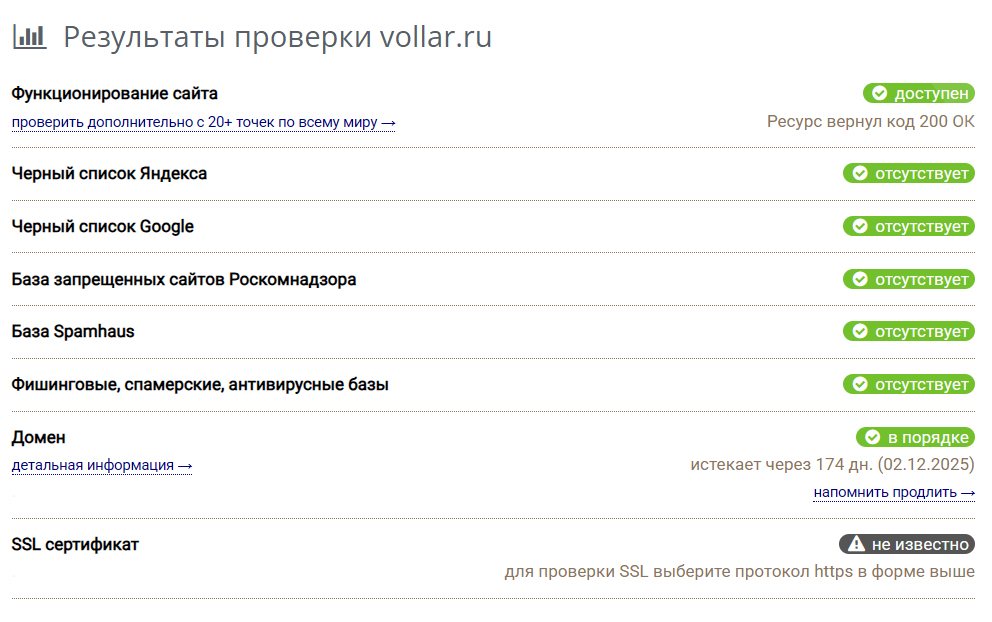Click the checkmark icon in the 'в порядке' badge
This screenshot has height=622, width=992.
tap(872, 437)
